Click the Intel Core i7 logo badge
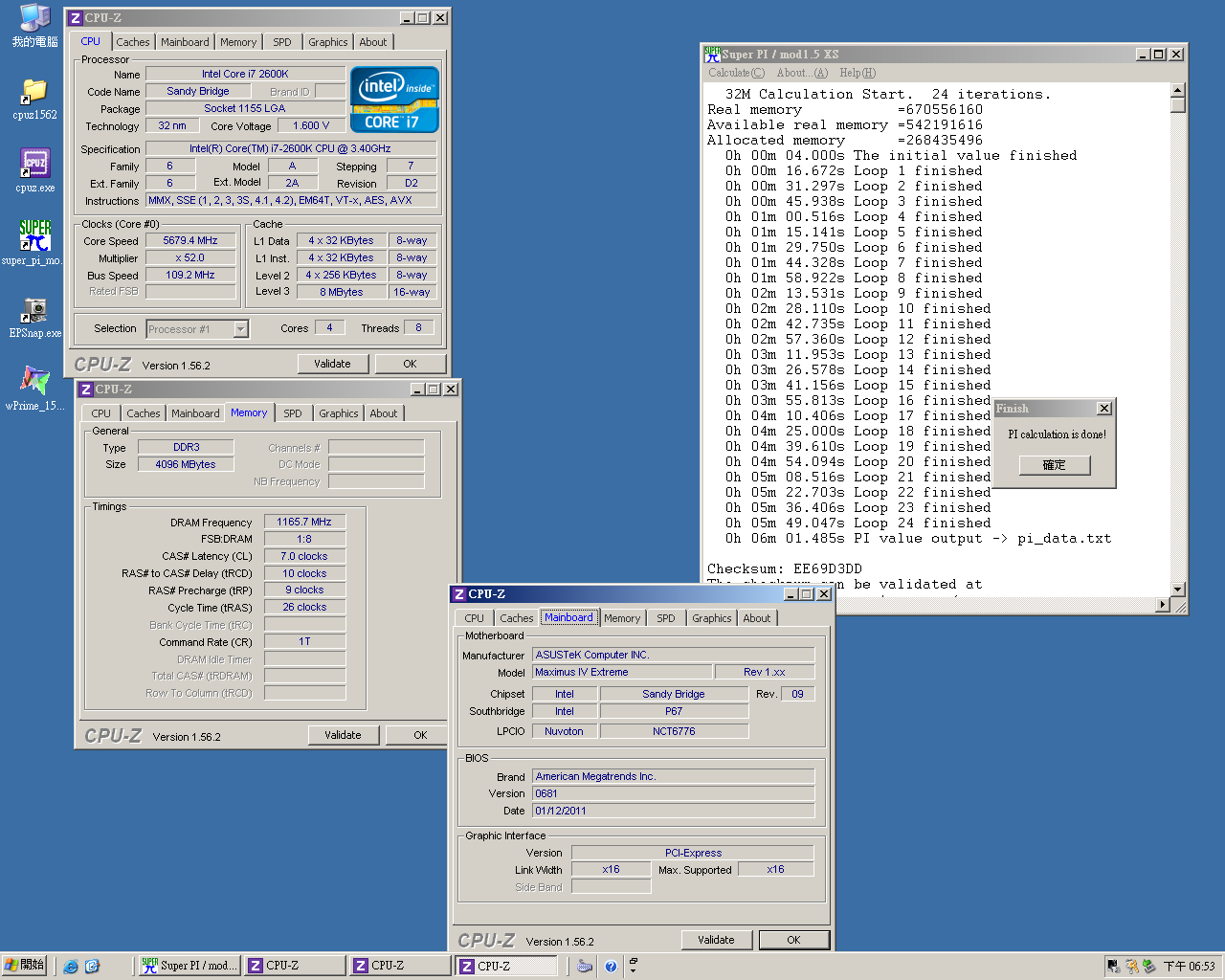This screenshot has height=980, width=1225. coord(394,99)
